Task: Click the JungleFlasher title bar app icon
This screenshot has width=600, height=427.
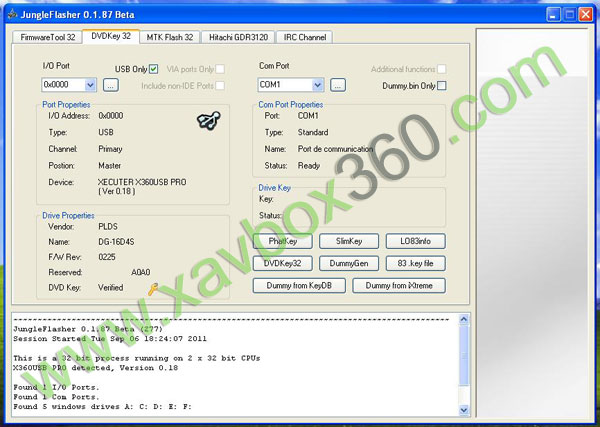Action: 12,15
